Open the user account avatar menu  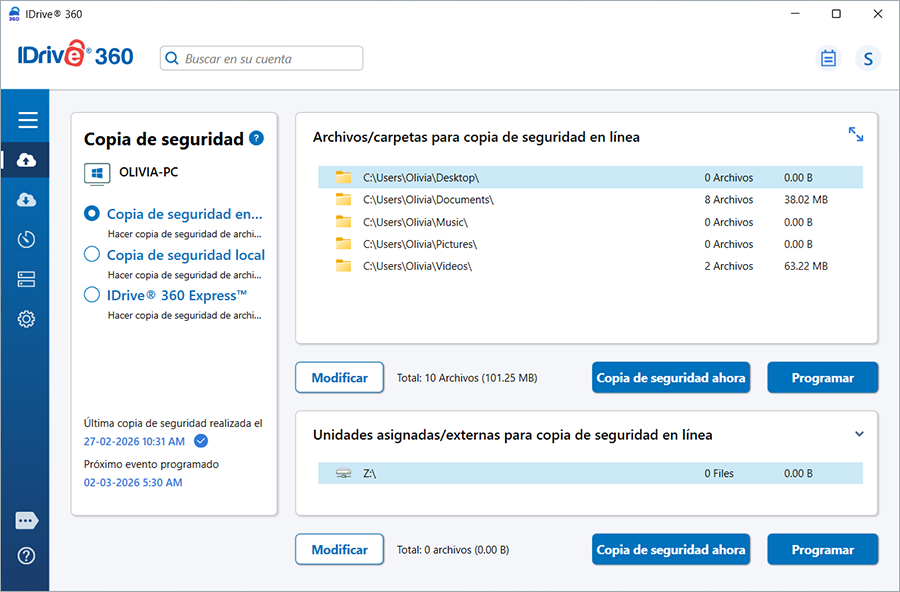pyautogui.click(x=868, y=59)
